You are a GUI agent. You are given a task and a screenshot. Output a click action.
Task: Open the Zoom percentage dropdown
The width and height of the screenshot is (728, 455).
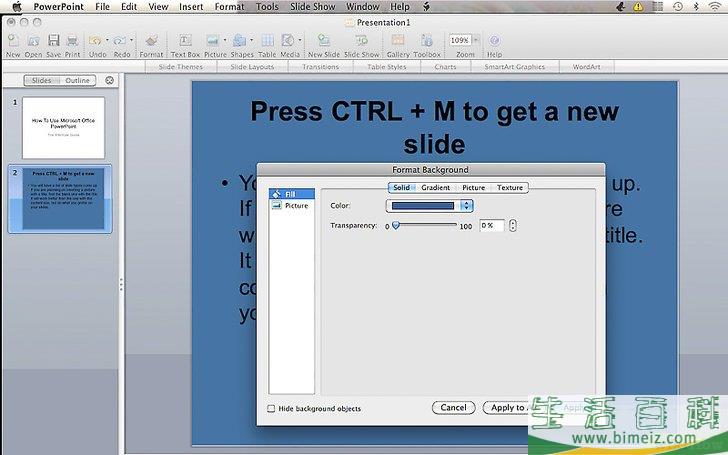coord(476,40)
